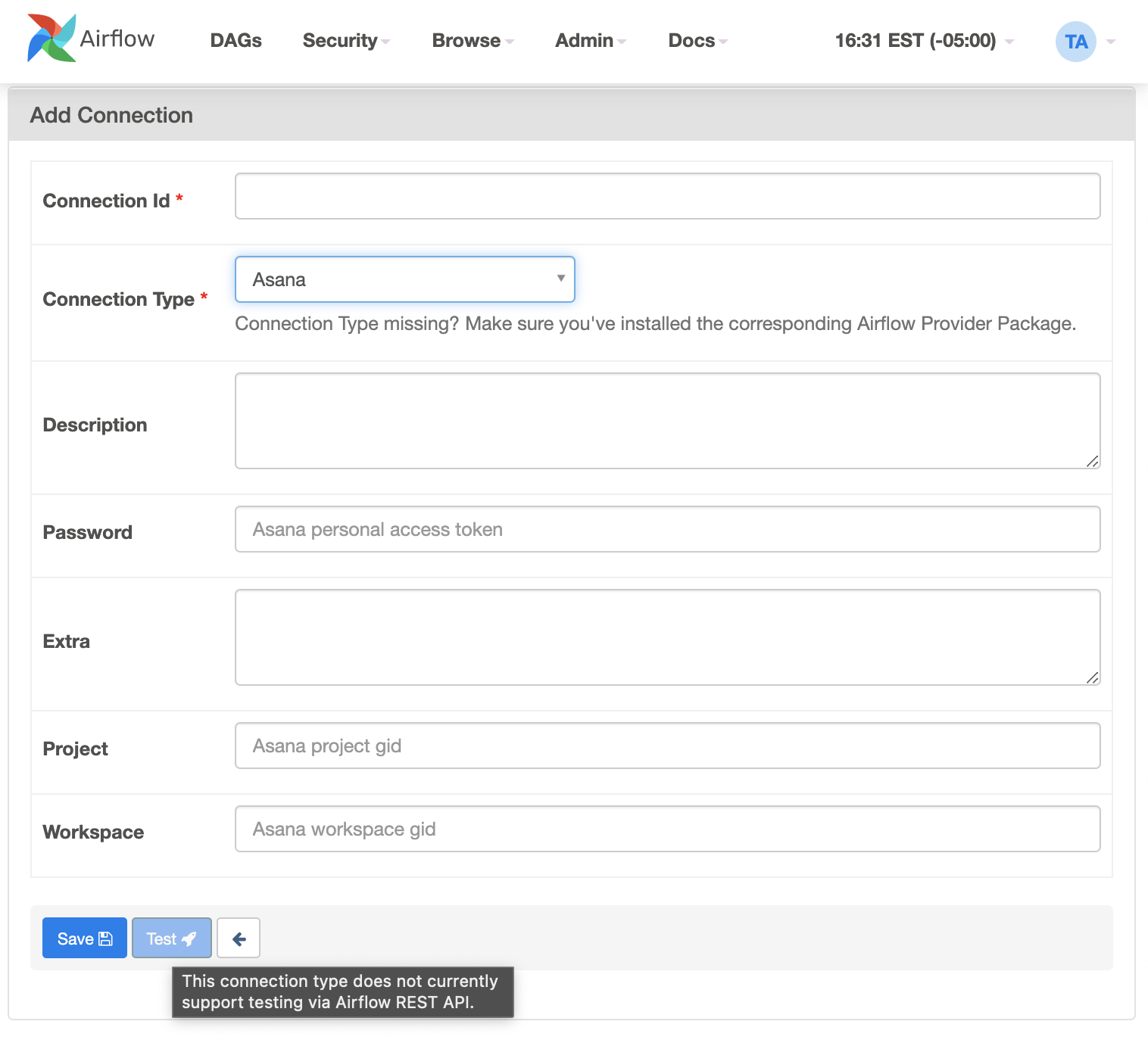
Task: Open the timezone dropdown showing 16:31 EST
Action: [x=924, y=41]
